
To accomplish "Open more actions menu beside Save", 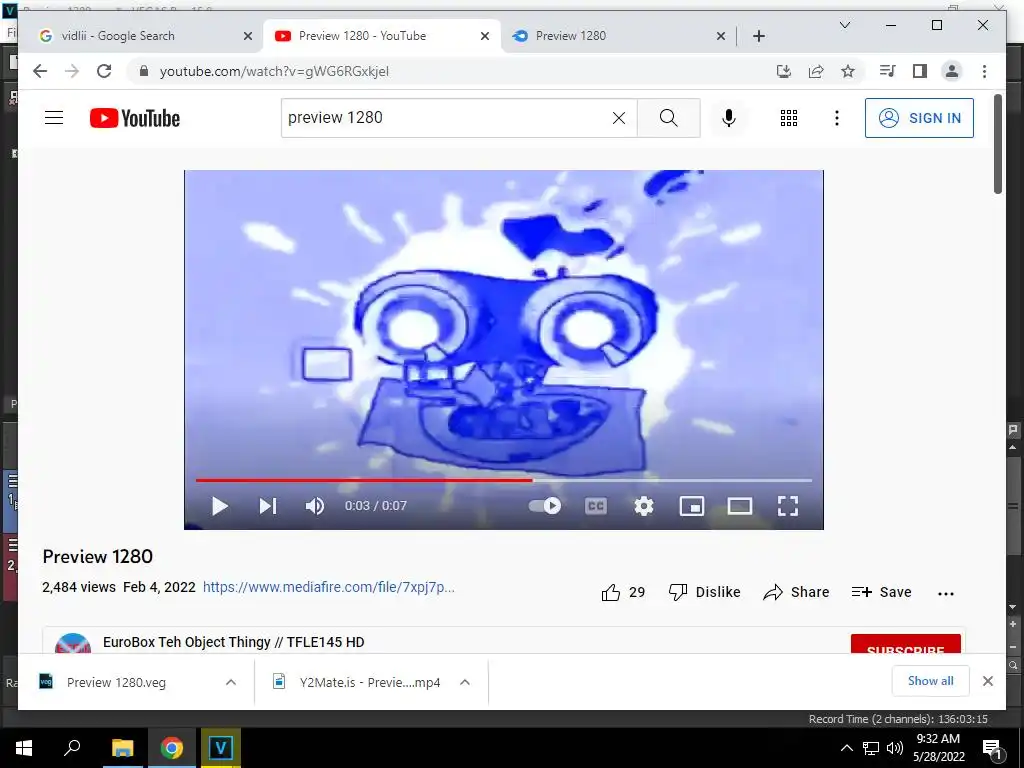I will [x=946, y=594].
